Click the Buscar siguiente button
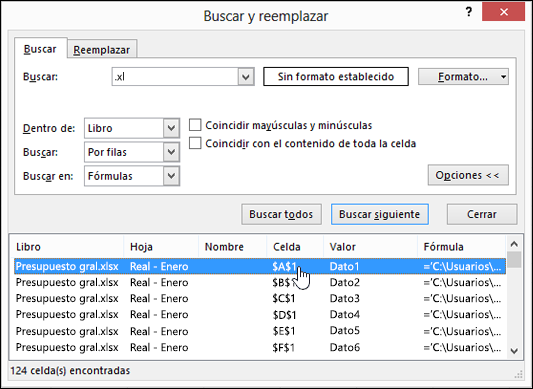Image resolution: width=533 pixels, height=389 pixels. click(x=380, y=214)
